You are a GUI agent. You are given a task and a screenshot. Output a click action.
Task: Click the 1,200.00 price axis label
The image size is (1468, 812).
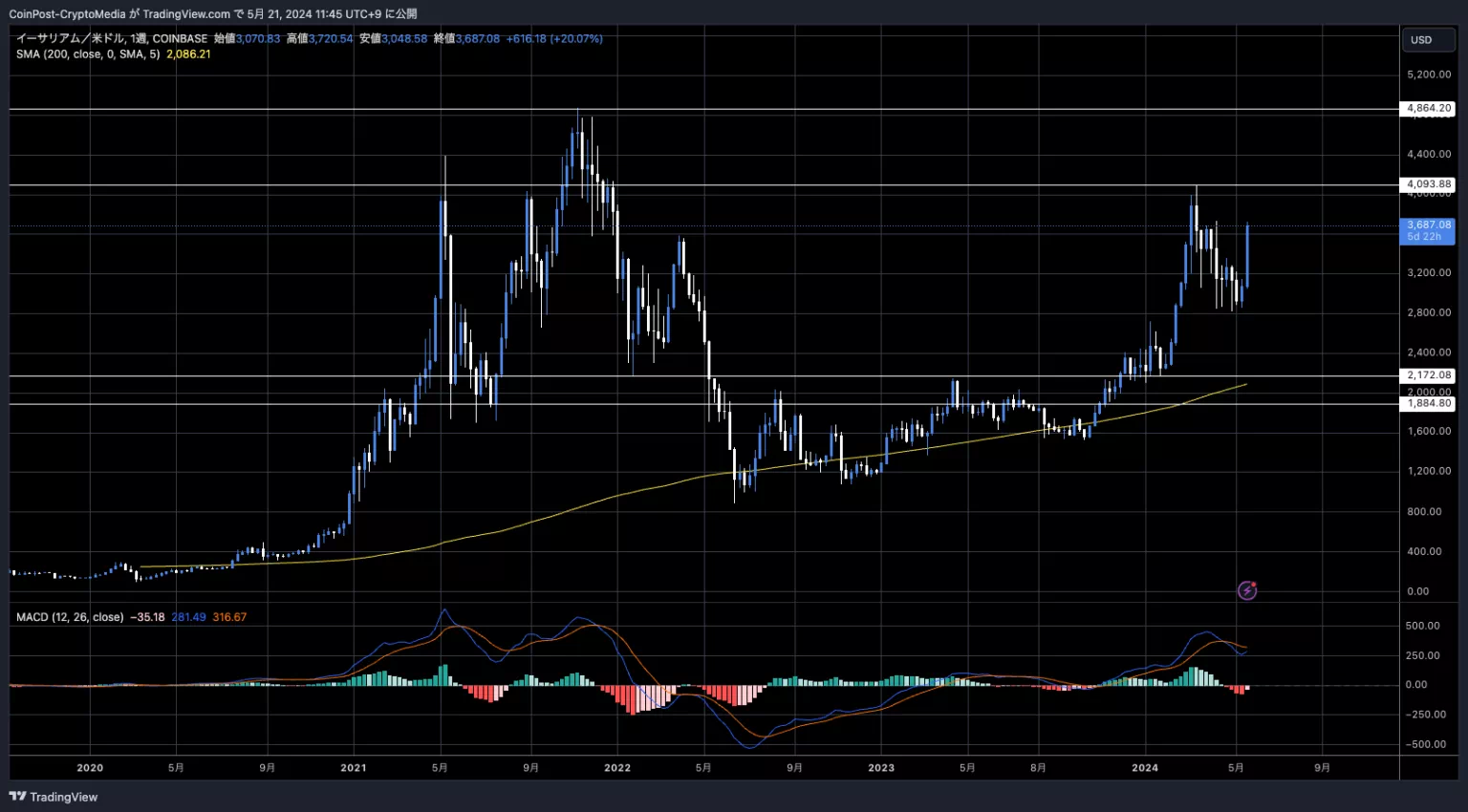point(1429,472)
